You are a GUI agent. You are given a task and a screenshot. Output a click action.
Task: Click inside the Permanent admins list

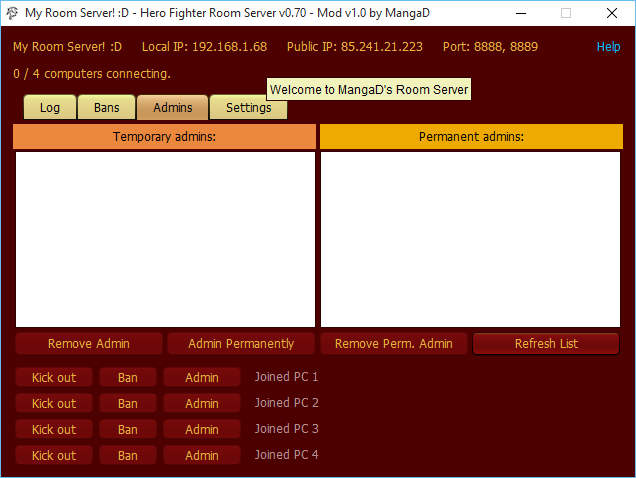click(470, 239)
